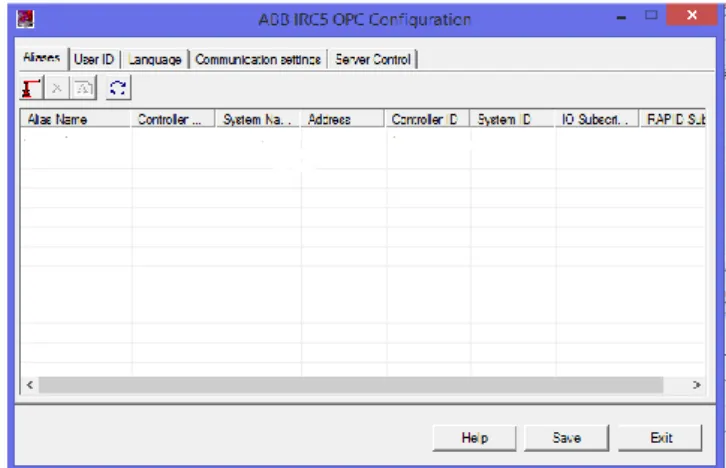This screenshot has height=468, width=726.
Task: Click the delete alias X icon
Action: point(56,88)
